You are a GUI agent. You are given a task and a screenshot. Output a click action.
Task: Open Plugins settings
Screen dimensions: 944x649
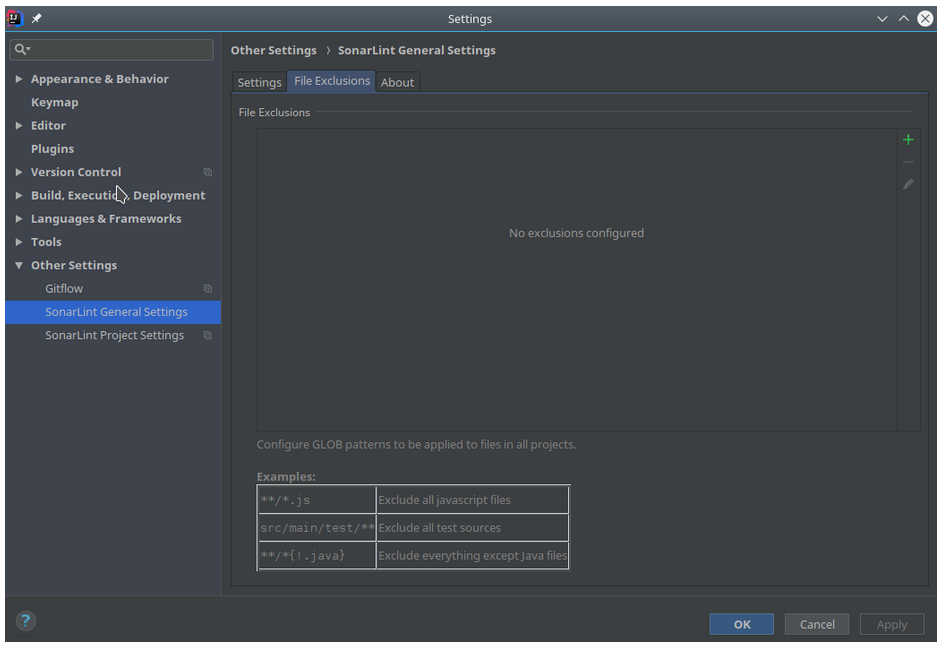(52, 149)
